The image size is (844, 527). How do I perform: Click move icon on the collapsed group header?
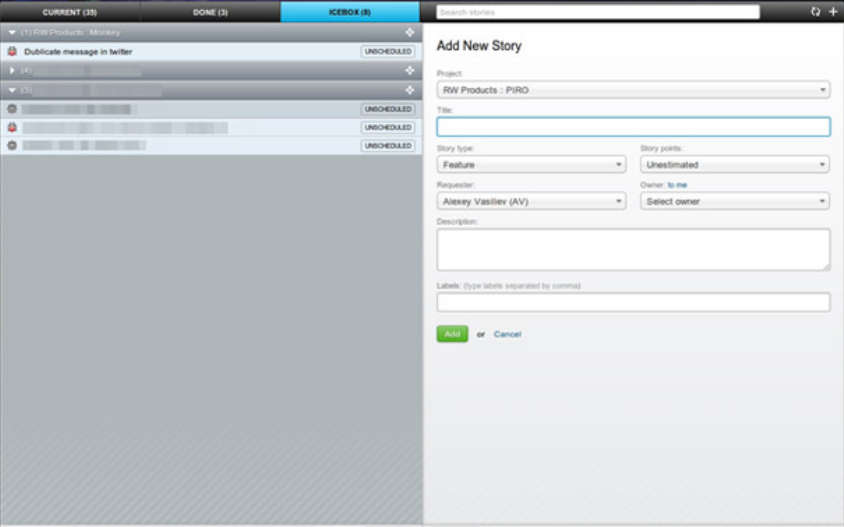(410, 71)
